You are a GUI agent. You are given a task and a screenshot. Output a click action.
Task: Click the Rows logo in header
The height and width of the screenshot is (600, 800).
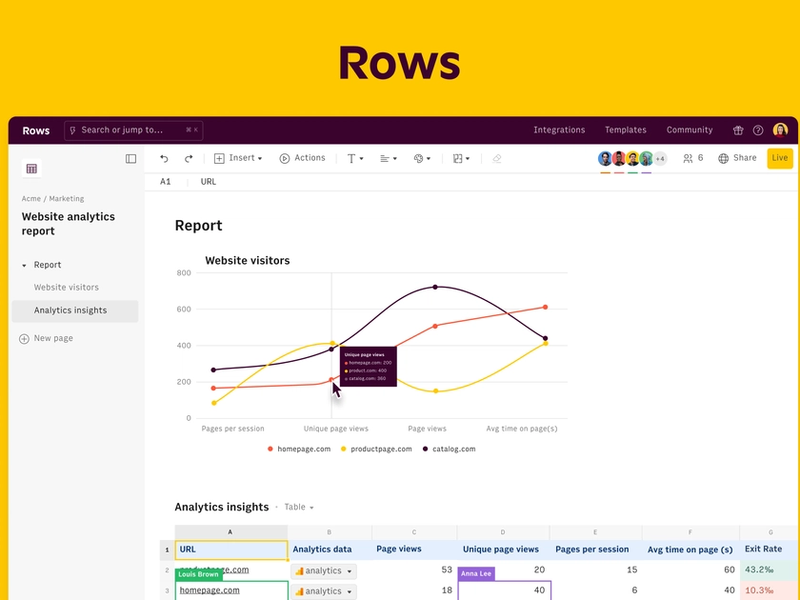click(x=36, y=131)
